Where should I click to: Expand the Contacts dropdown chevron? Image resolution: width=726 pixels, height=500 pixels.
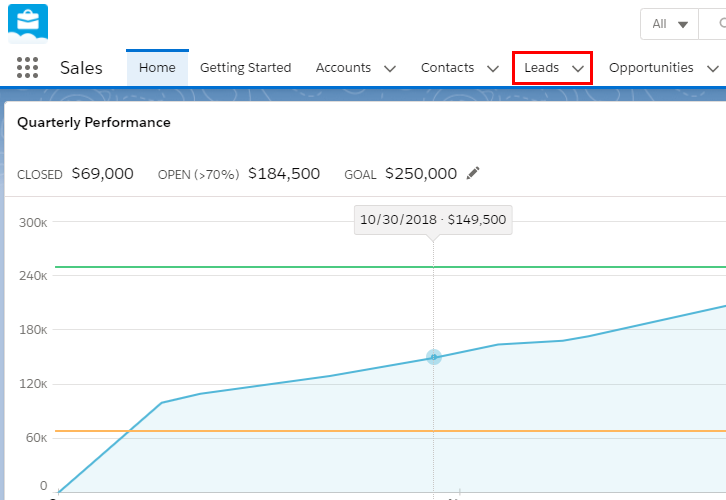(493, 69)
